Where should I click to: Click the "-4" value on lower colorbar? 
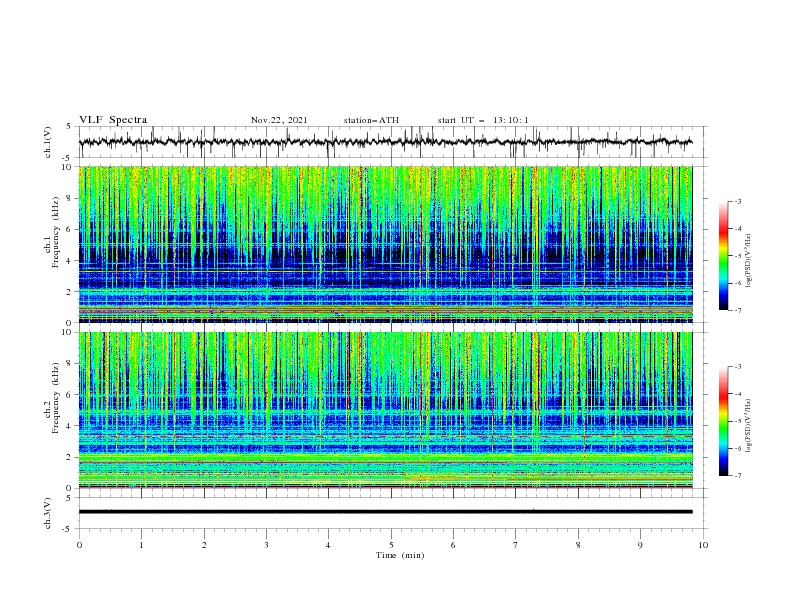coord(737,394)
